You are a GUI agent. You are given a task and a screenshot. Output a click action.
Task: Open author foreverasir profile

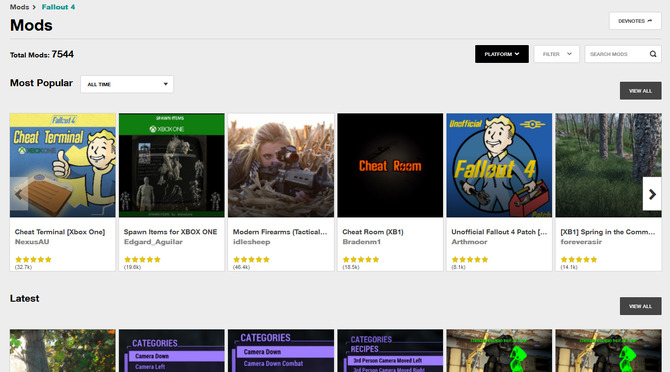click(581, 242)
